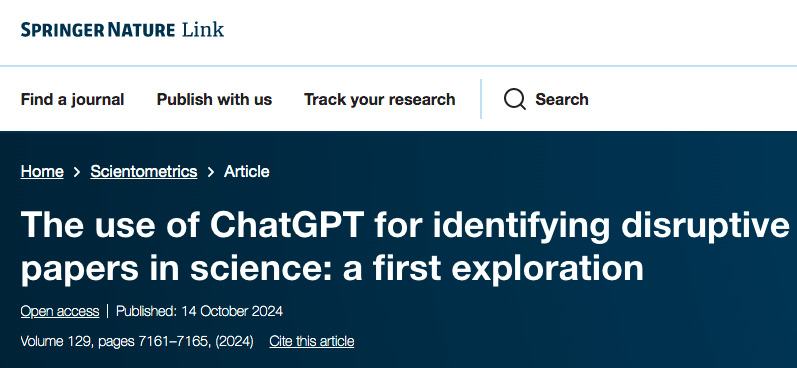Click the Springer Nature Link logo

tap(122, 29)
